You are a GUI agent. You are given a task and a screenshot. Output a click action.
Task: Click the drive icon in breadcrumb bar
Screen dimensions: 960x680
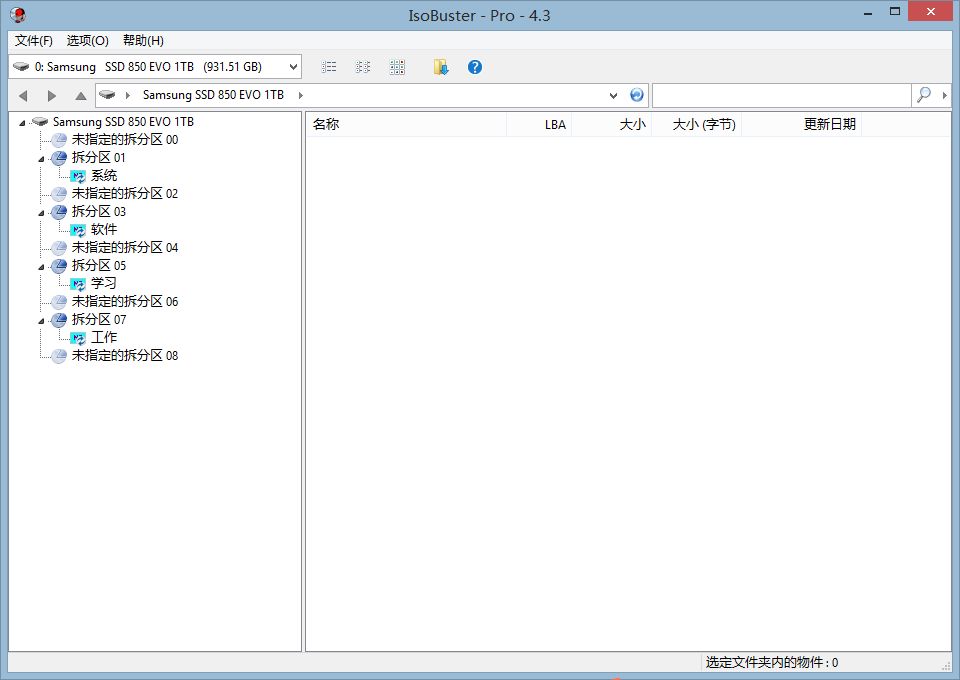[x=107, y=95]
